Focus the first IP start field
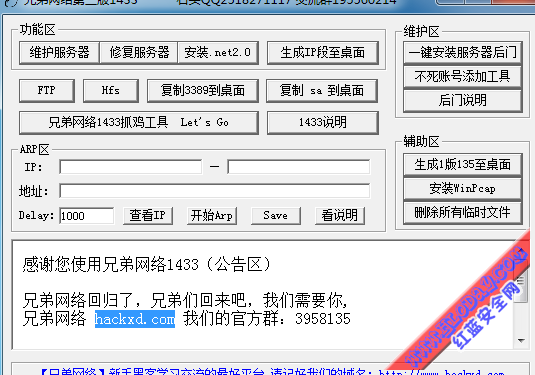The image size is (535, 375). [131, 167]
